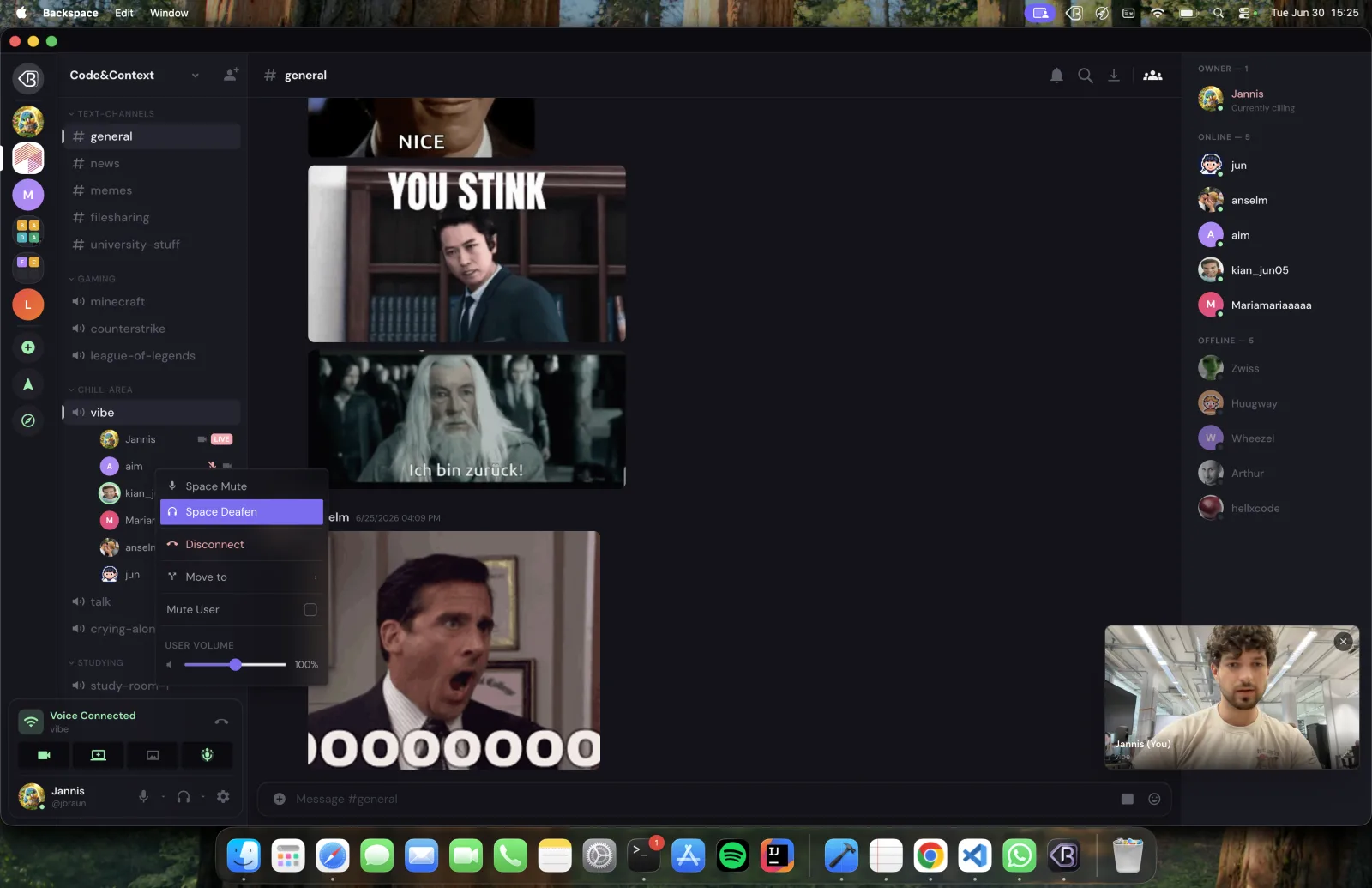Choose Space Mute in the context menu
This screenshot has width=1372, height=888.
242,486
